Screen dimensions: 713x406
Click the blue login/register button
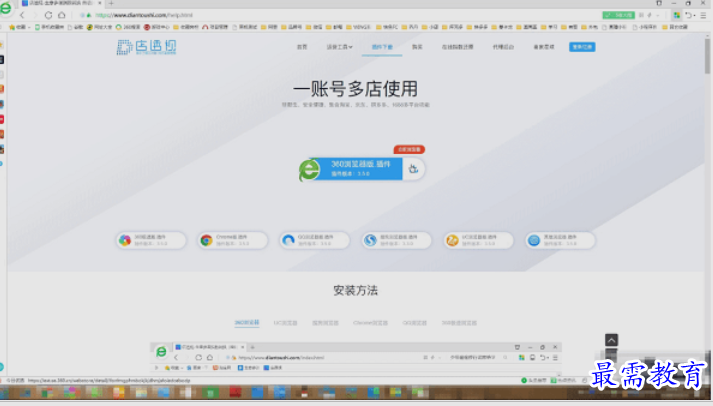click(582, 47)
